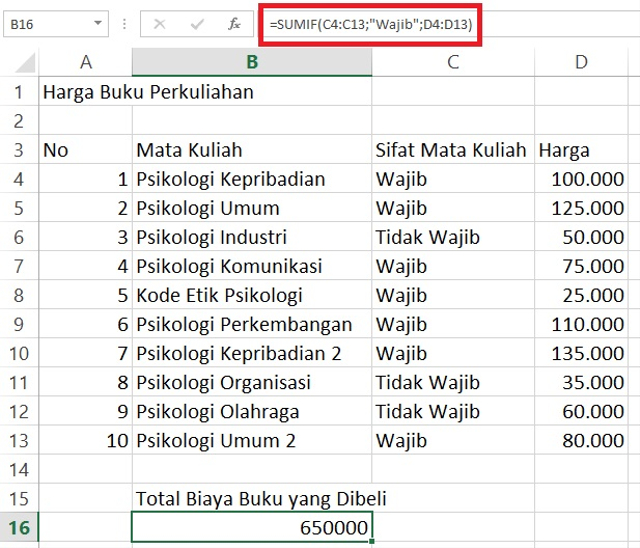Click the 'Sifat Mata Kuliah' header cell
Screen dimensions: 640x548
point(453,150)
